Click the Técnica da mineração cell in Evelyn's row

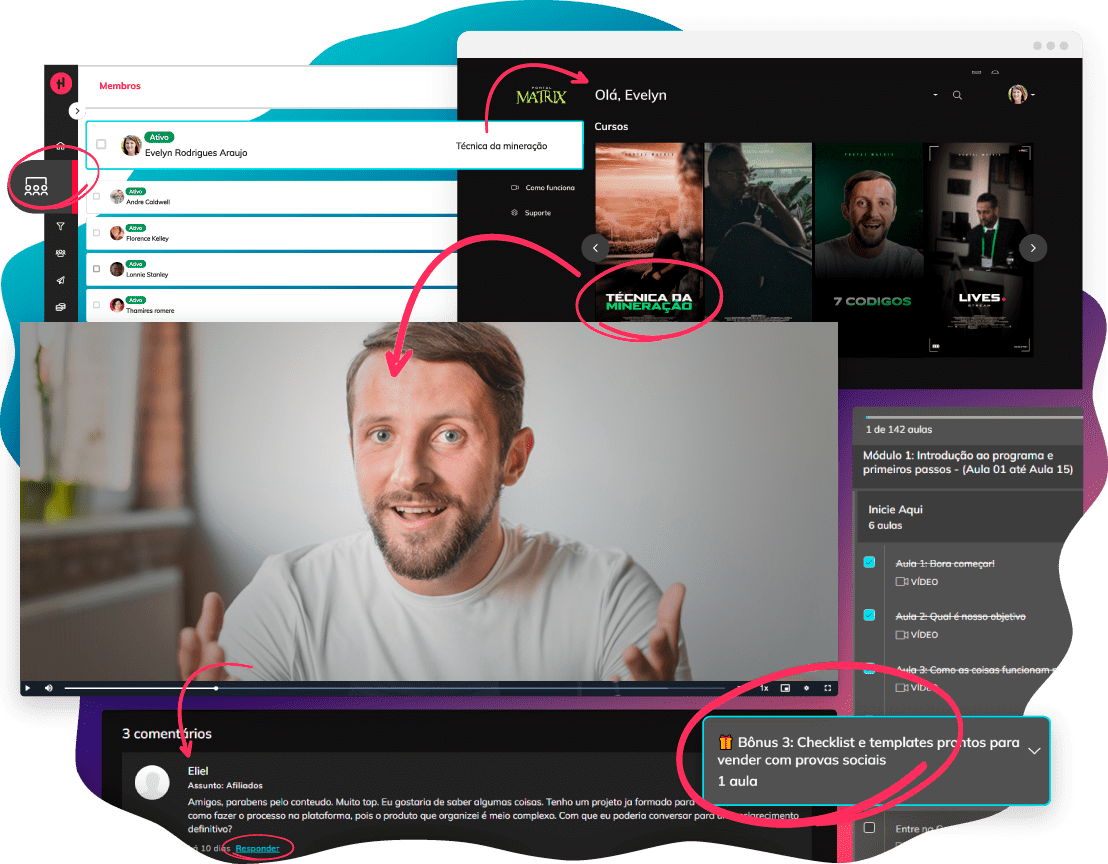501,146
